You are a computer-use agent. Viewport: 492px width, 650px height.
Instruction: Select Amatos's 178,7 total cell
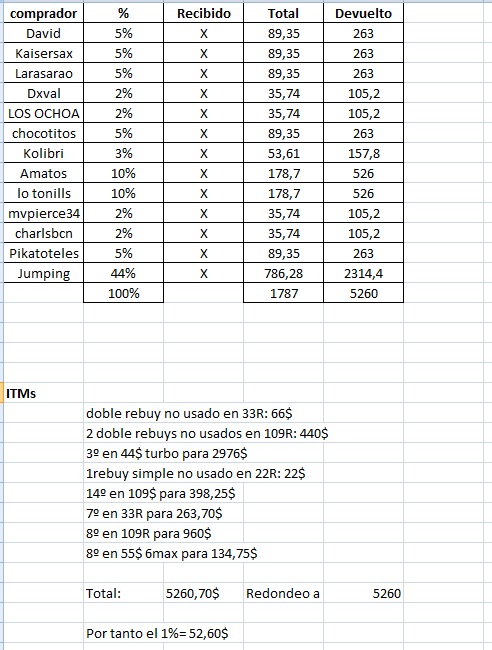point(284,173)
